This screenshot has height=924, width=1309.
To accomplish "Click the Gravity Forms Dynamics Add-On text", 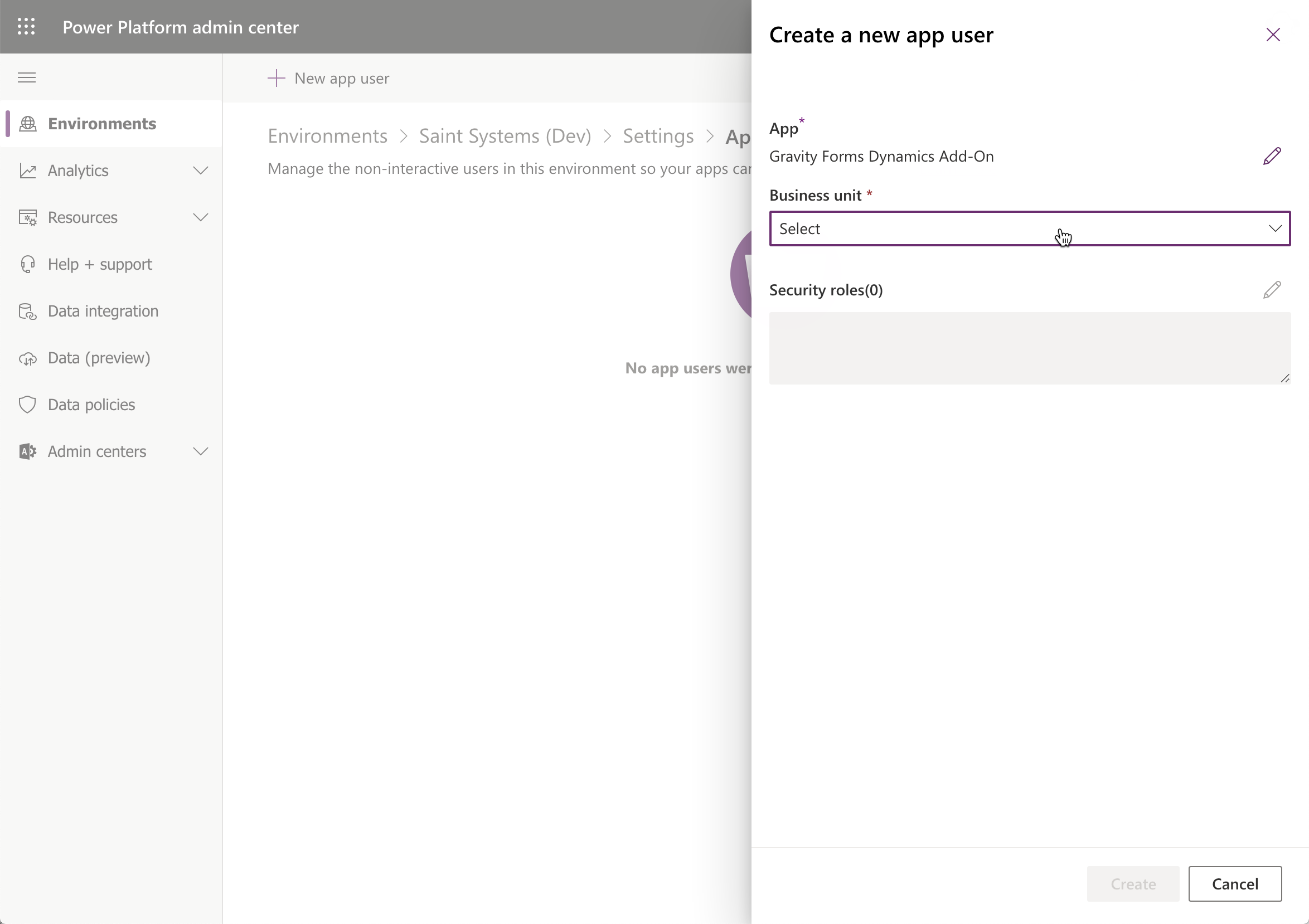I will pyautogui.click(x=881, y=156).
